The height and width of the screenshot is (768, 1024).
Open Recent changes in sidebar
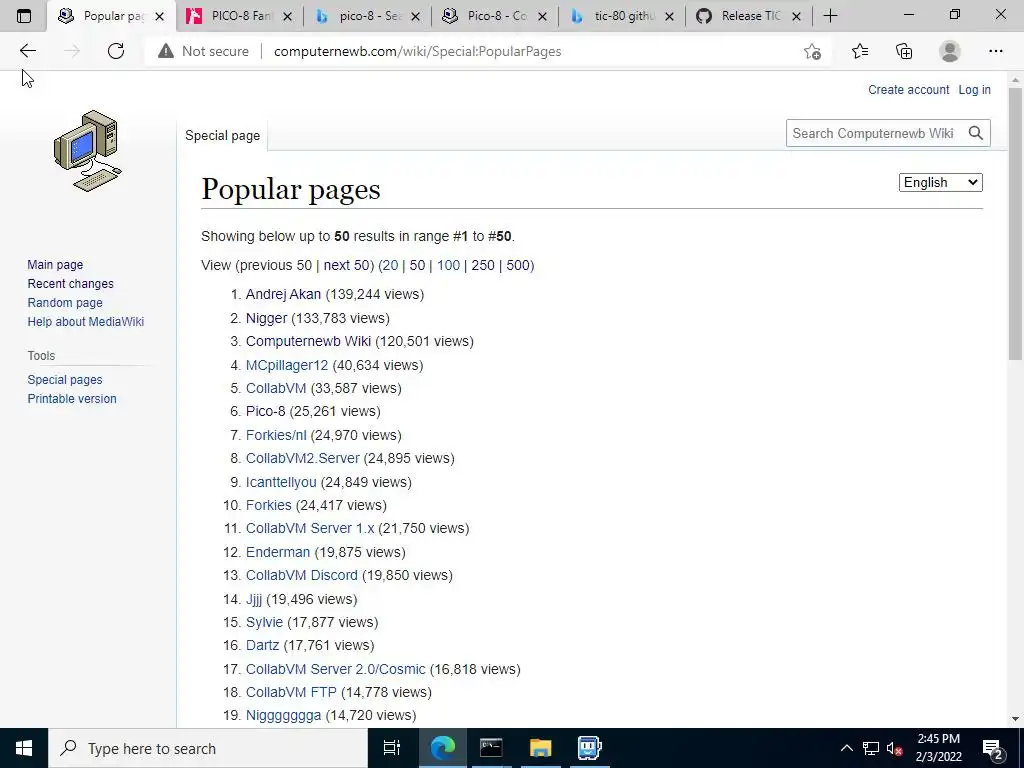[x=71, y=283]
